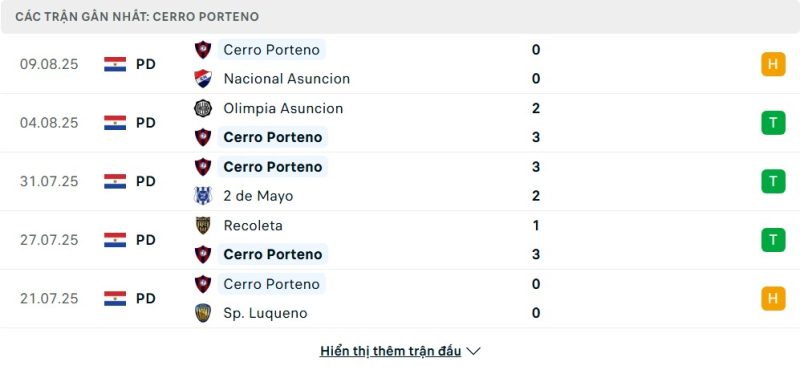Click the Olimpia Asuncion club crest
This screenshot has width=800, height=374.
203,108
